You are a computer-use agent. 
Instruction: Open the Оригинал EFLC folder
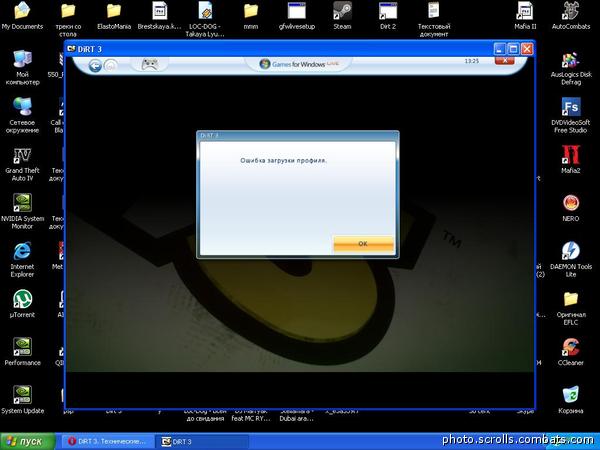571,308
